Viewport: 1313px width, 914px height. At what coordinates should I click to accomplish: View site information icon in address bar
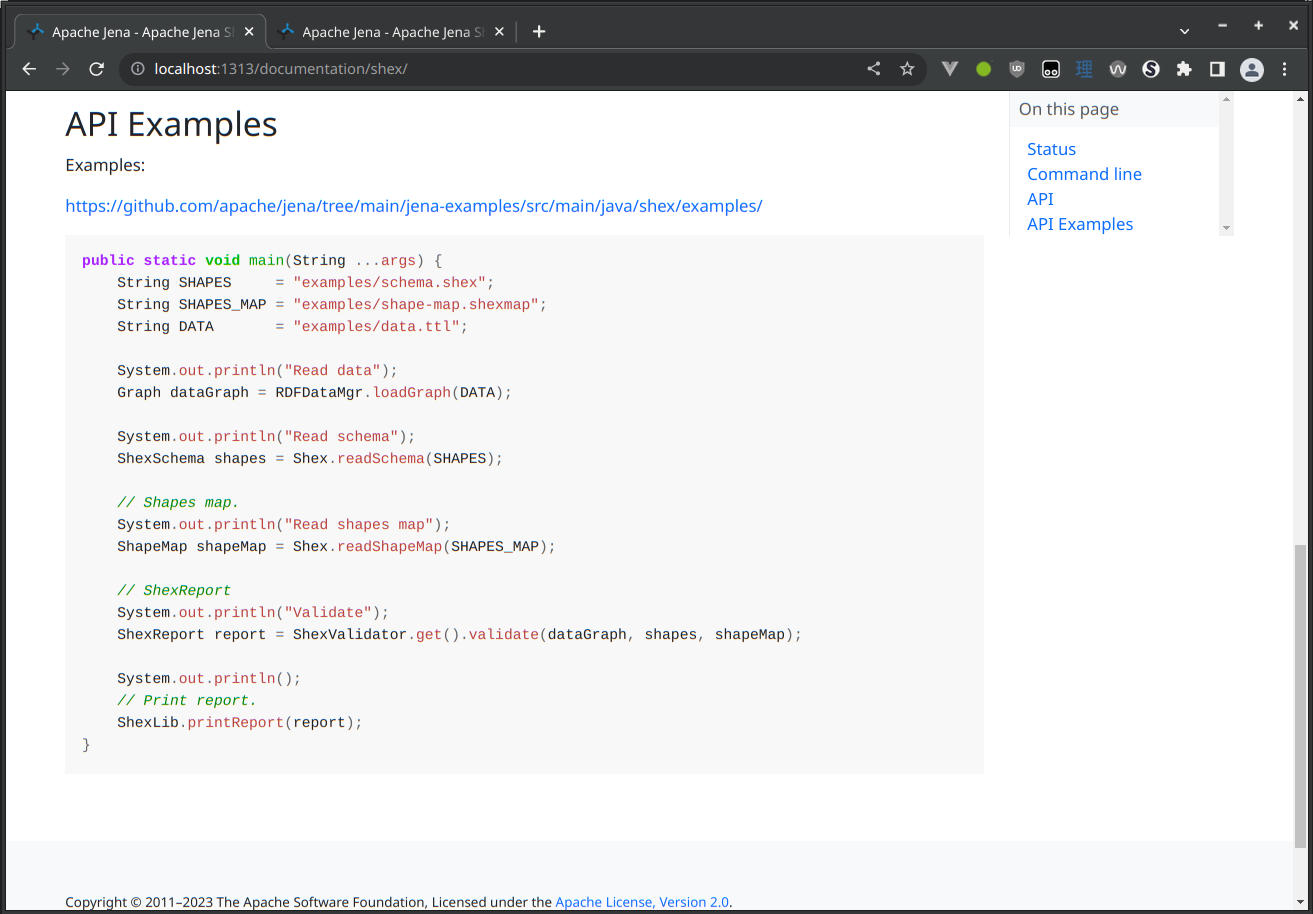coord(138,69)
